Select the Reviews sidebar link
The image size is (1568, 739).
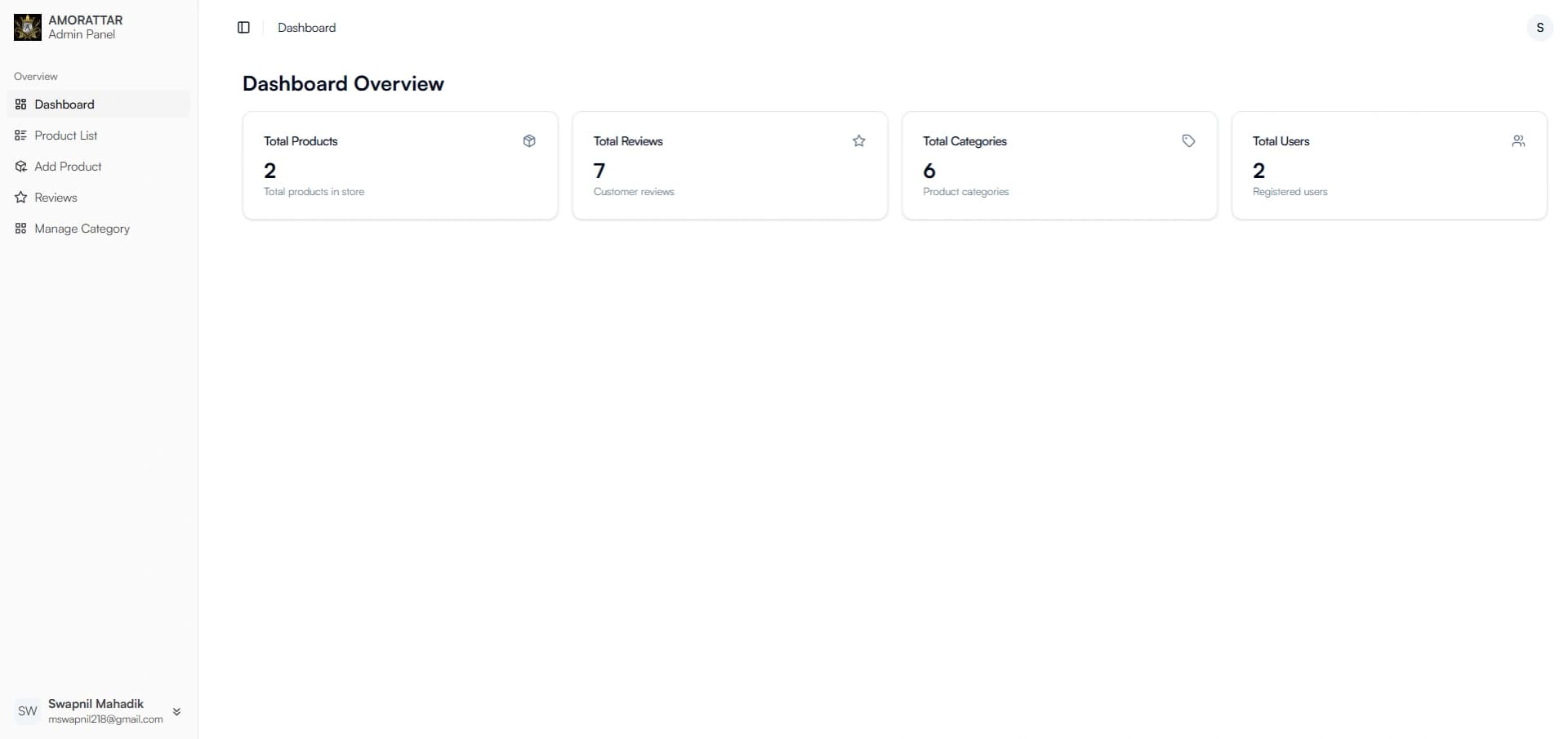[x=99, y=198]
